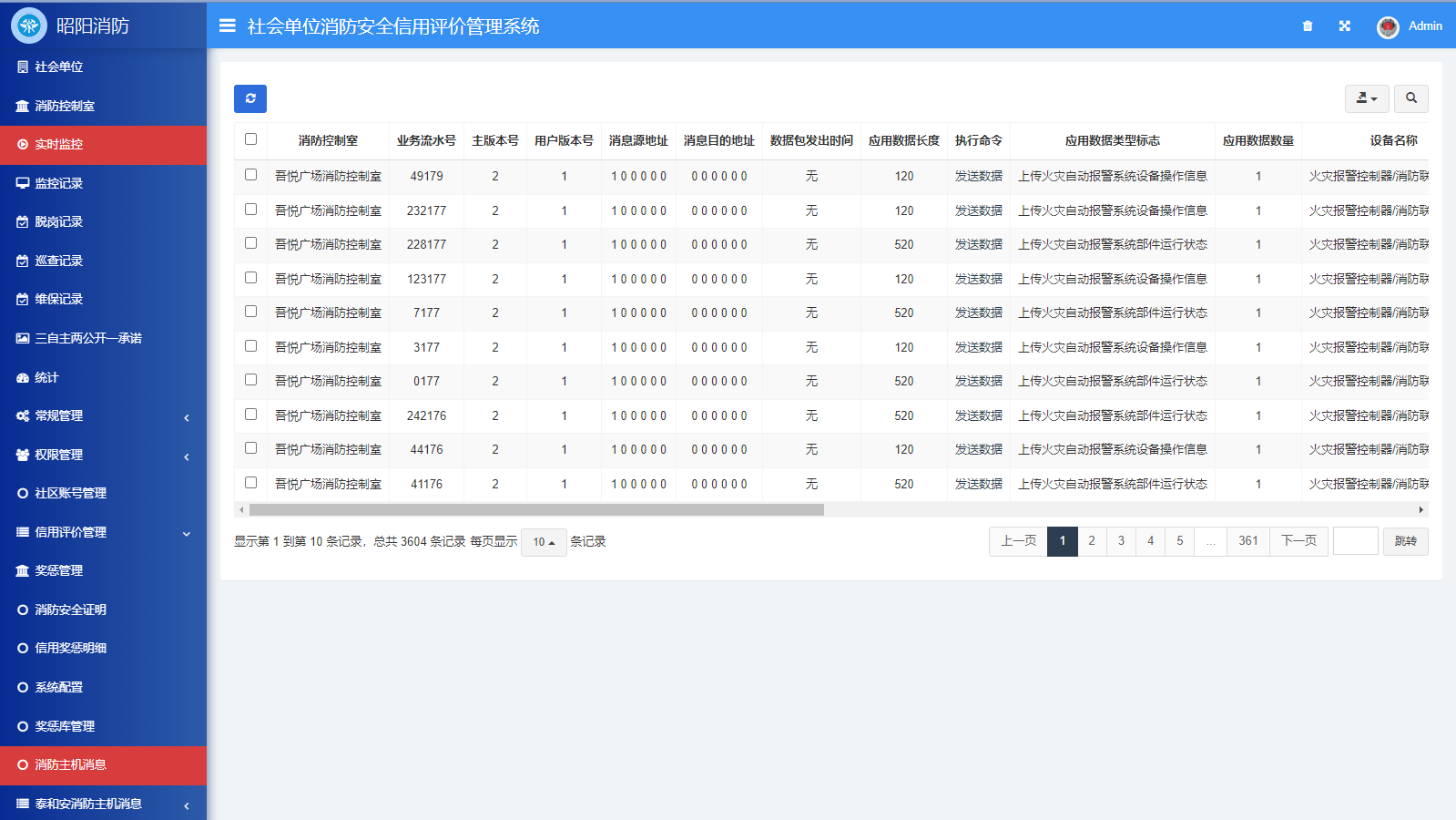1456x820 pixels.
Task: Select the current page 1 button
Action: (1063, 541)
